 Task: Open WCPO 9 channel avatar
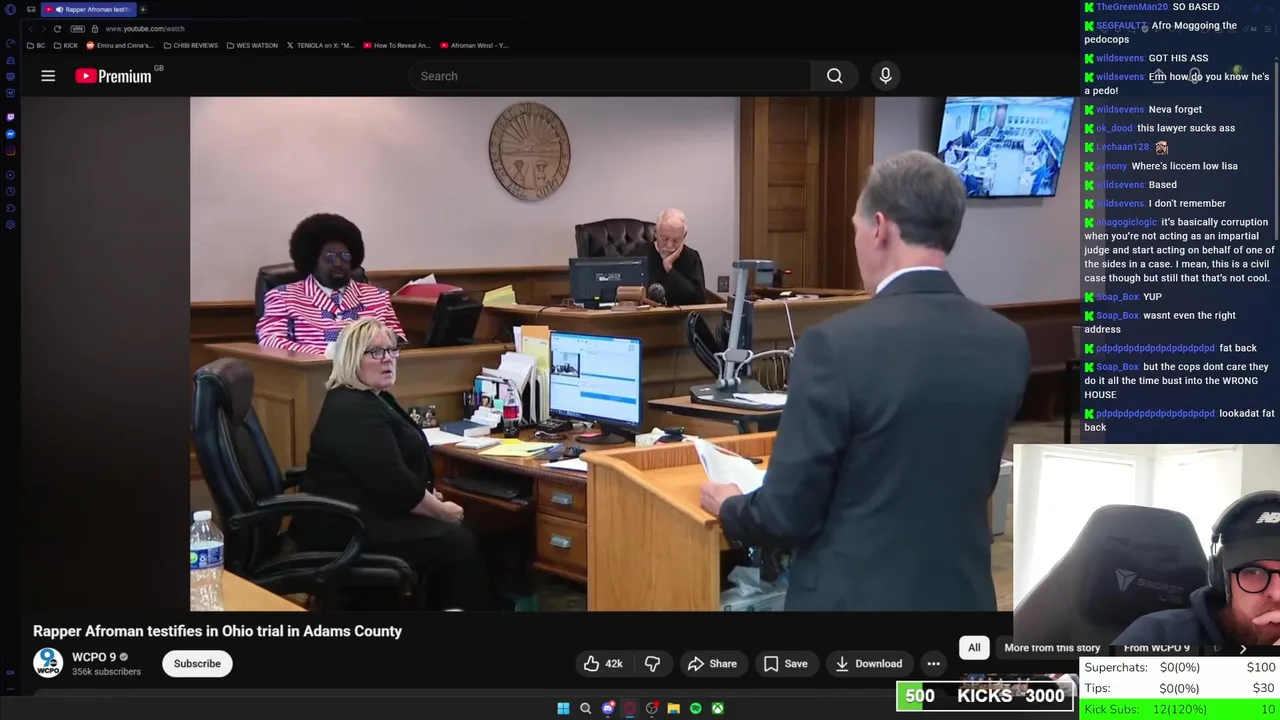tap(48, 663)
